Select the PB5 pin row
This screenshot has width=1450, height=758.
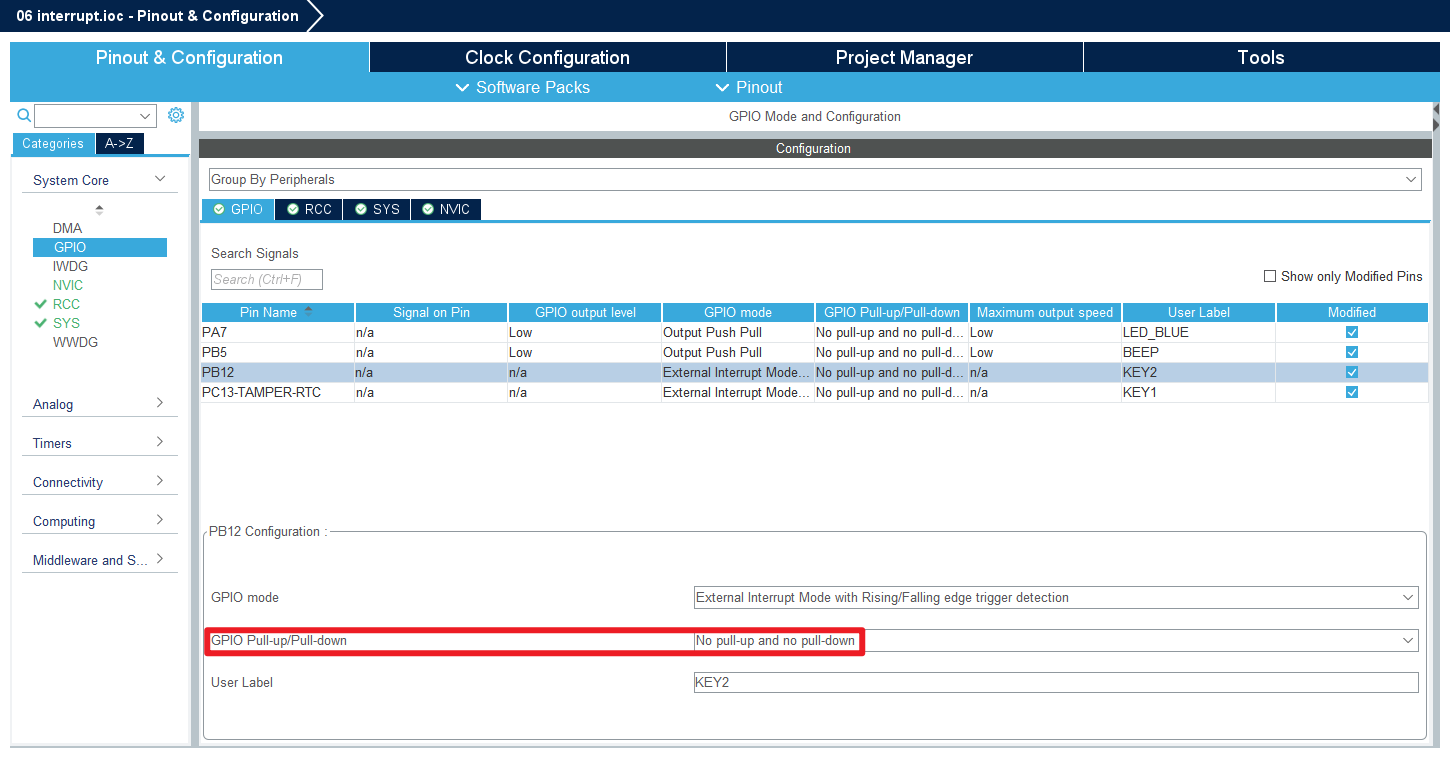[x=814, y=352]
